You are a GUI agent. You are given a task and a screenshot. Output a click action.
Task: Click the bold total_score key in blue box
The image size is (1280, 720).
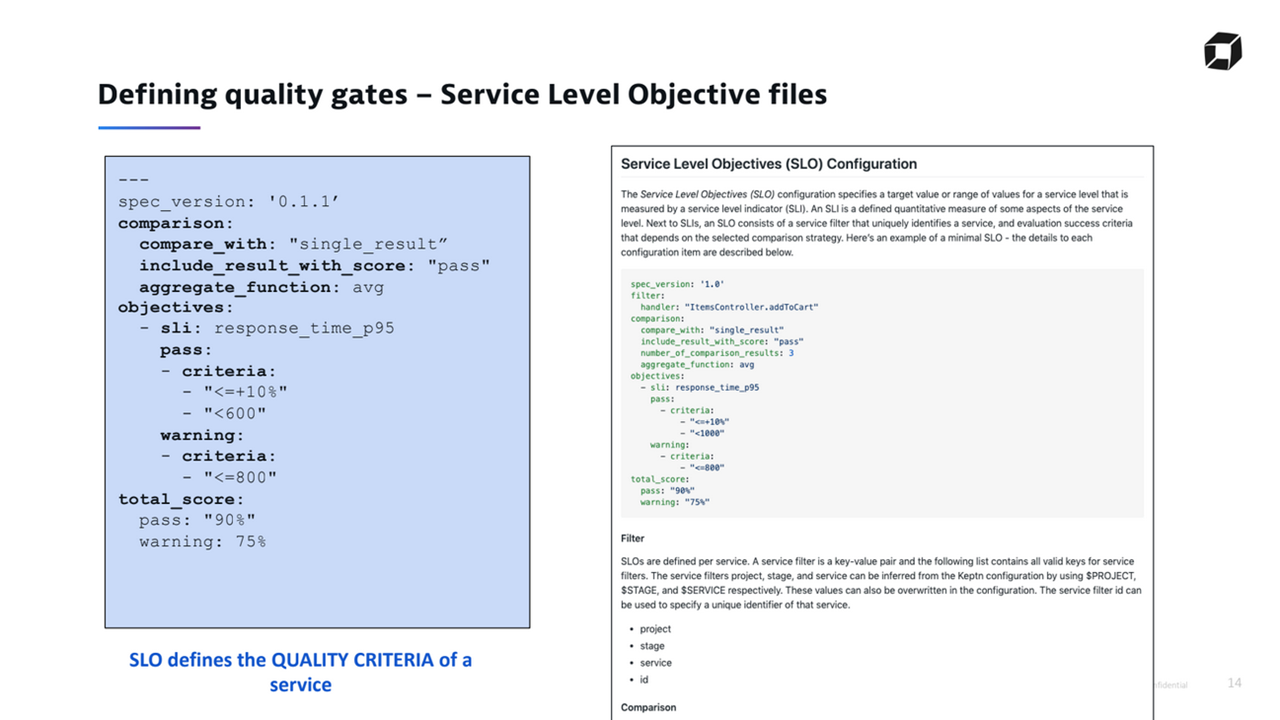coord(180,499)
